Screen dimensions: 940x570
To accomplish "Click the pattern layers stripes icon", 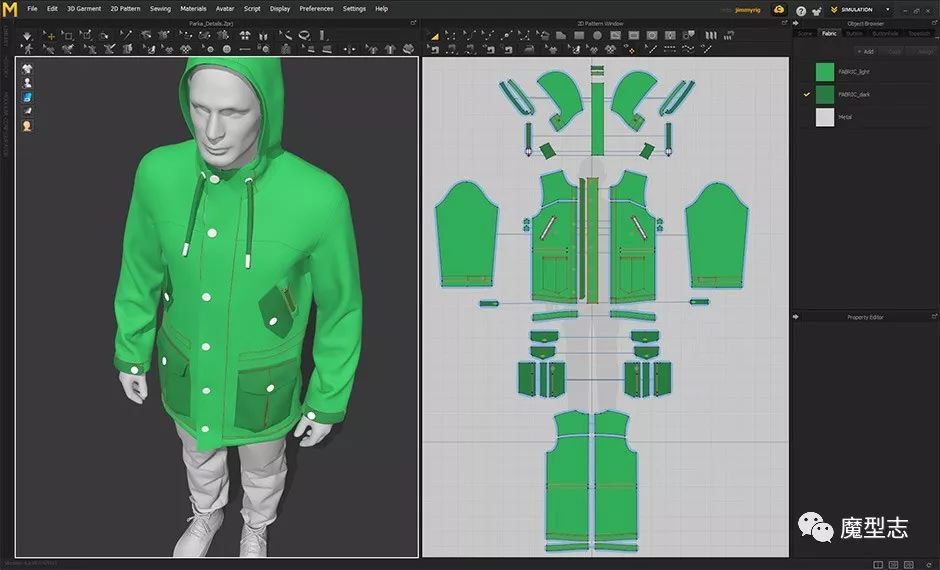I will pyautogui.click(x=711, y=36).
